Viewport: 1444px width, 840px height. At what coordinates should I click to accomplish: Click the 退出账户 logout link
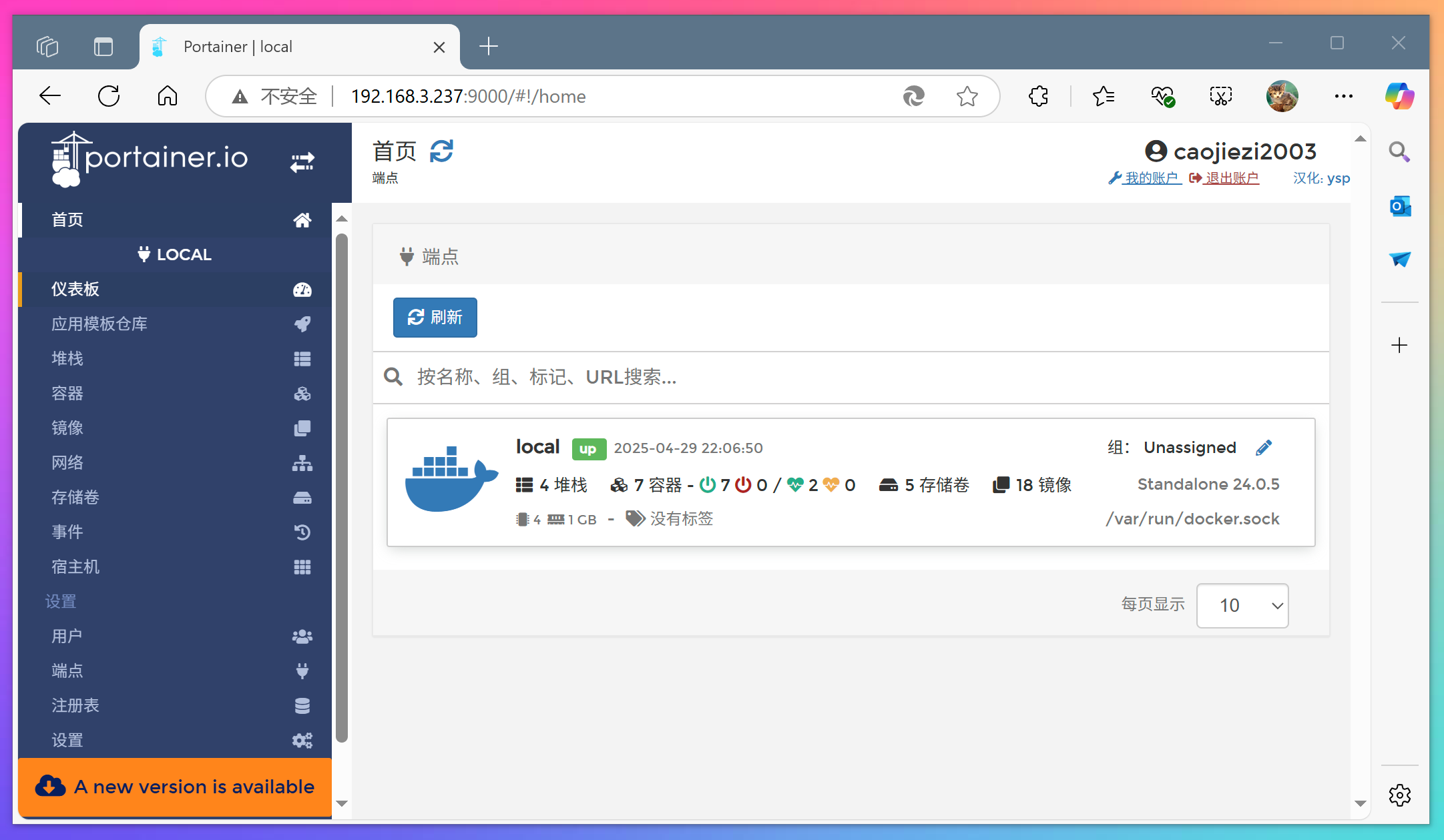[x=1232, y=178]
